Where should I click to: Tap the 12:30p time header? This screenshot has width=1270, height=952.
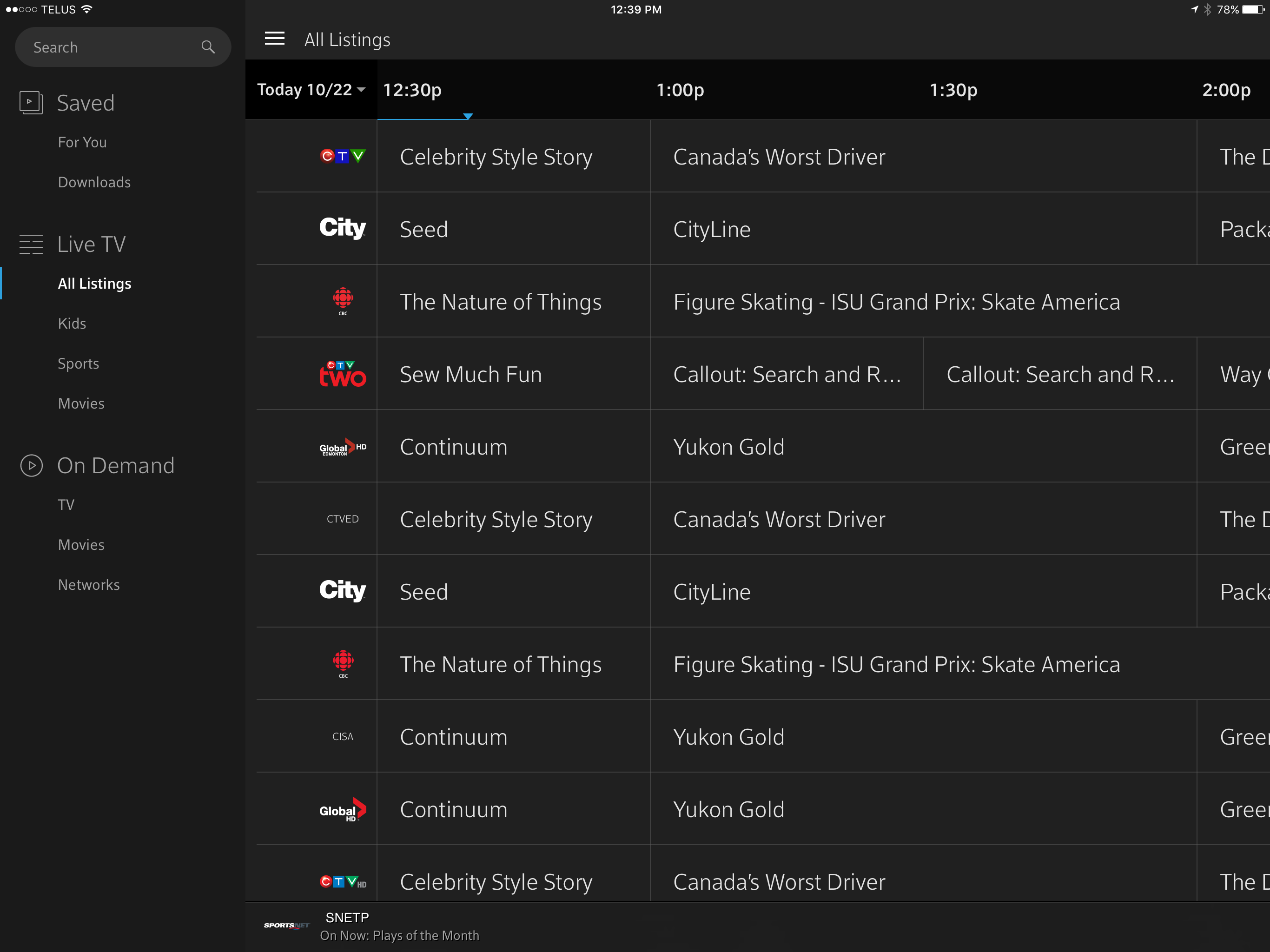[412, 90]
